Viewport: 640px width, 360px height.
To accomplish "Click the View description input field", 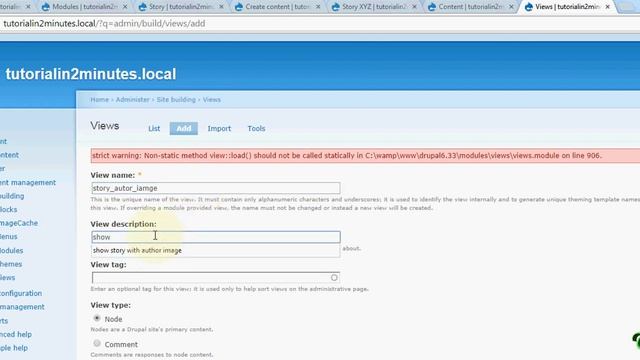I will (x=216, y=237).
